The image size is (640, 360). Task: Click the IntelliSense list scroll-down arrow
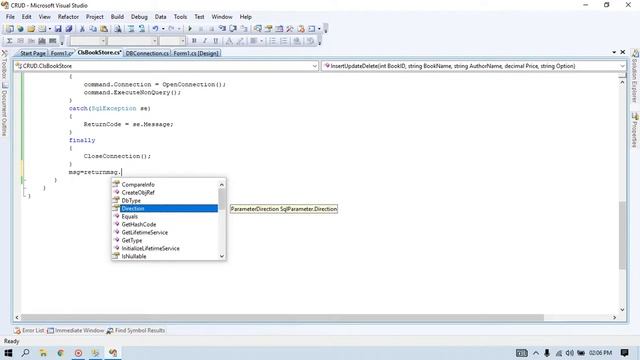pos(222,256)
